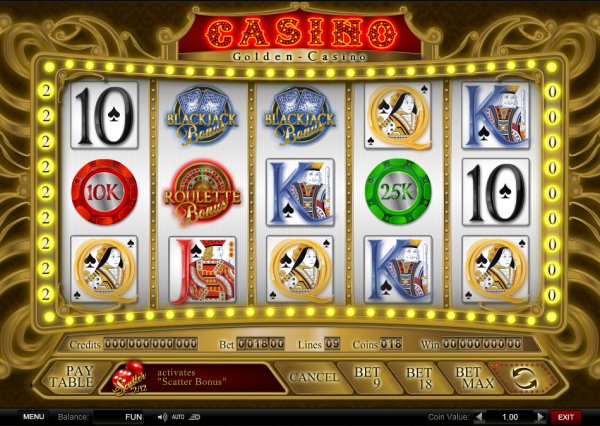Toggle AUTO spin mode
This screenshot has height=426, width=600.
178,417
